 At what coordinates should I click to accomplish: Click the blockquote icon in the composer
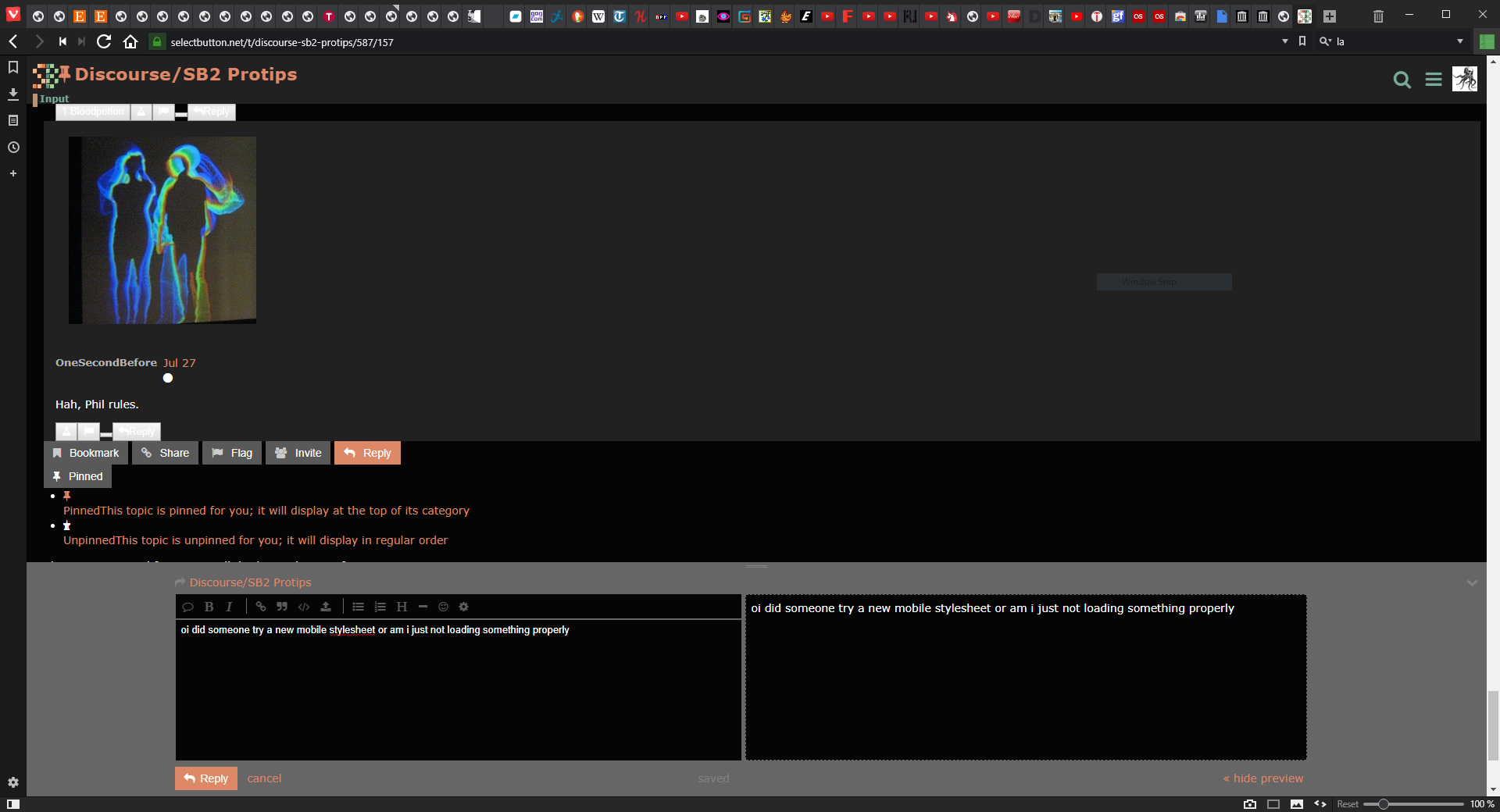click(282, 607)
